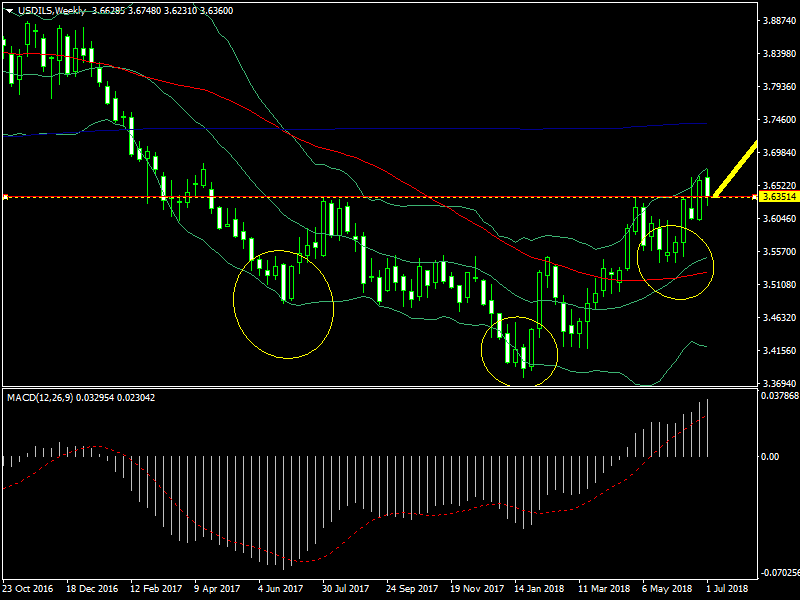Click the 0.00 level on MACD scale
This screenshot has height=600, width=800.
pos(770,456)
